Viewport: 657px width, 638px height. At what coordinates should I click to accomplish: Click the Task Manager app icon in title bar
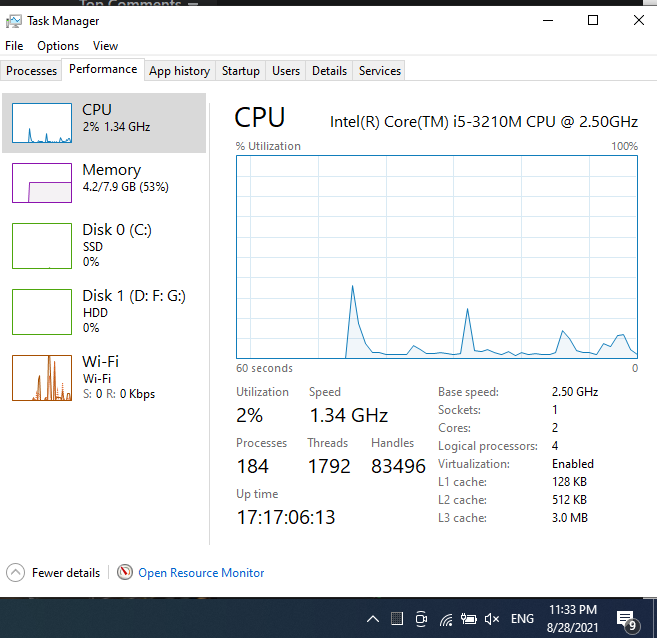14,21
